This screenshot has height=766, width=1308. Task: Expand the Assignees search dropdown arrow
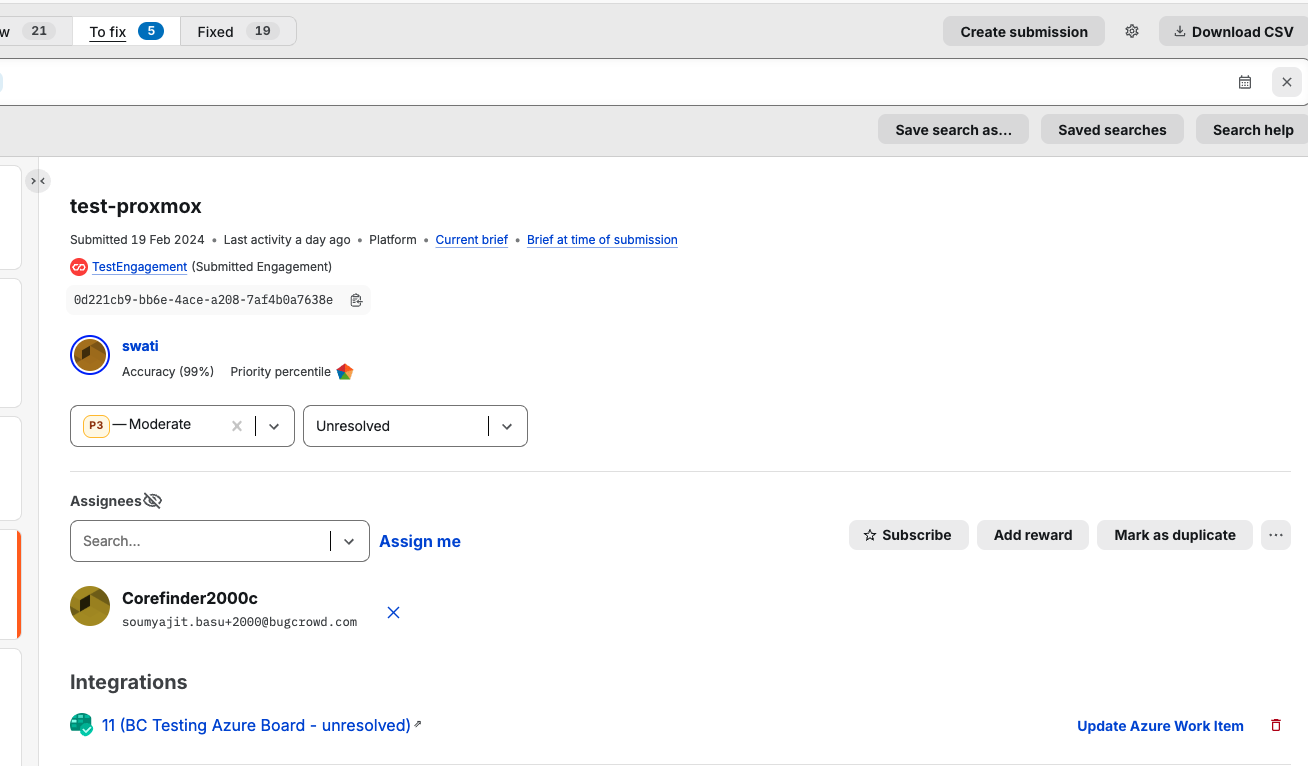click(349, 541)
